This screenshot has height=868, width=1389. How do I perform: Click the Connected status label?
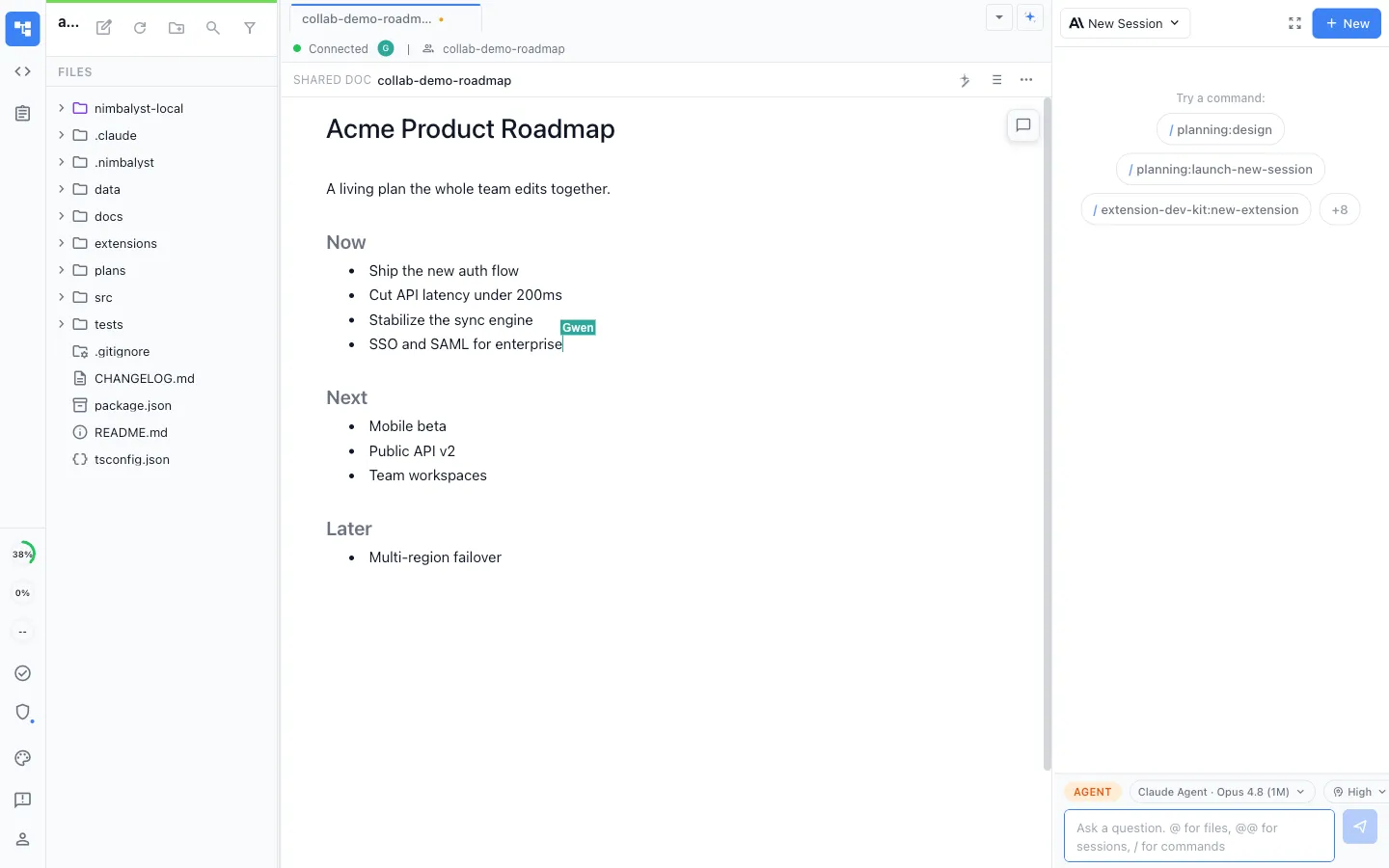point(338,48)
